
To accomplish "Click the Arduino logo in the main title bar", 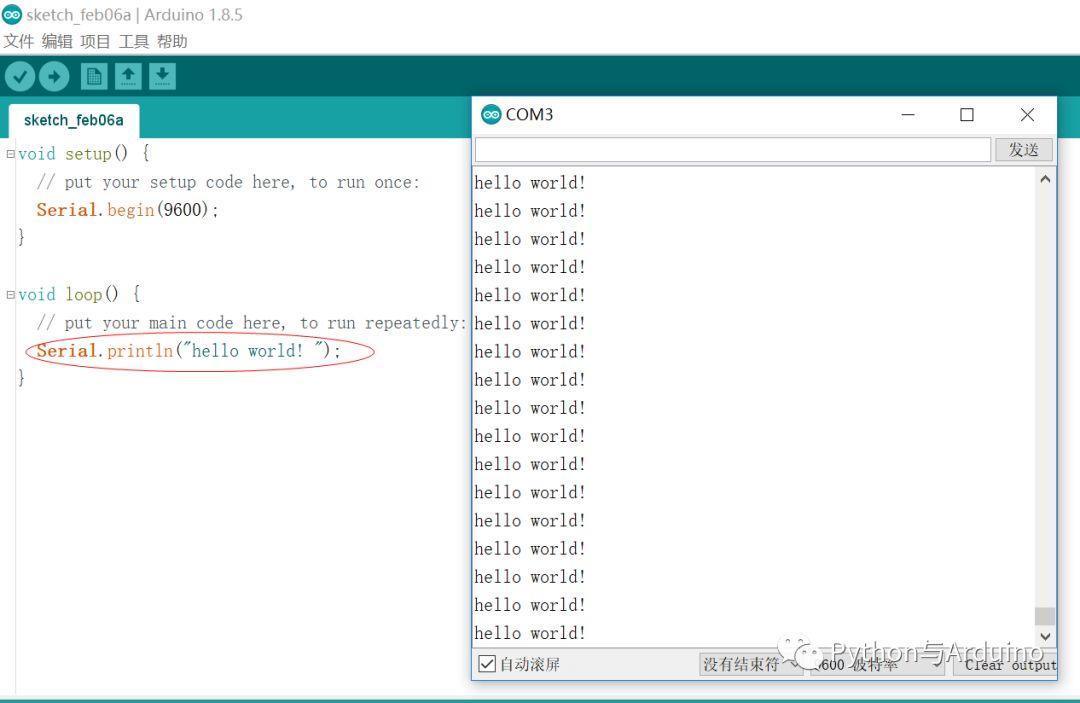I will click(x=12, y=14).
